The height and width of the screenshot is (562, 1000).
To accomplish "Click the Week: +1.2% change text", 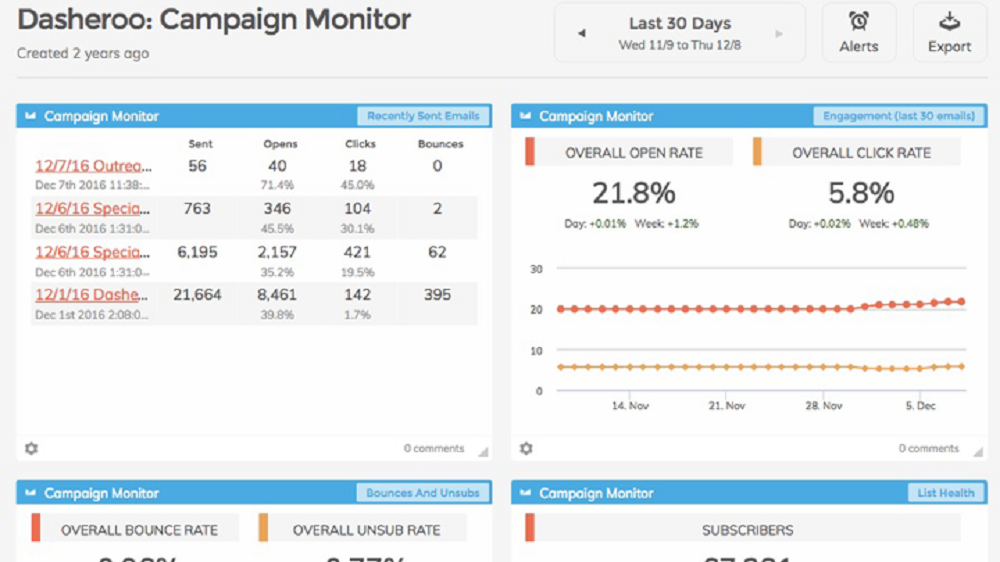I will 666,224.
